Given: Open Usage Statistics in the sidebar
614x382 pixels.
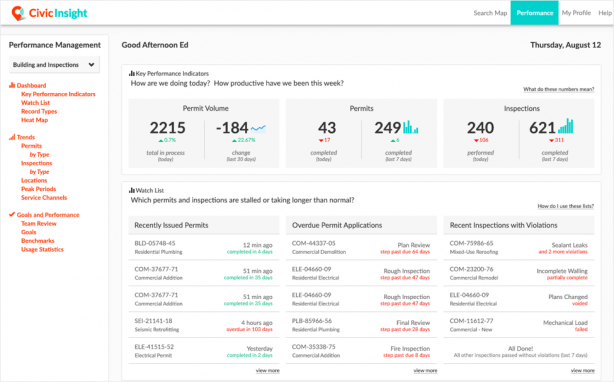Looking at the screenshot, I should 42,249.
